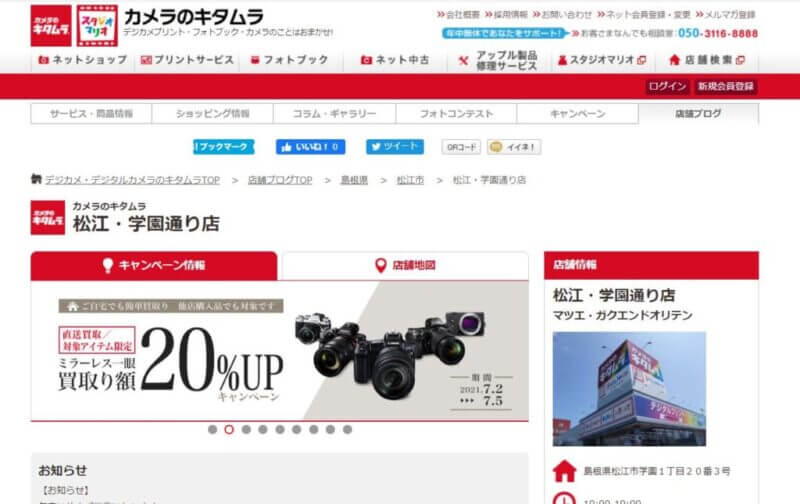Click the lightbulb icon on campaign tab
This screenshot has height=504, width=800.
(108, 265)
